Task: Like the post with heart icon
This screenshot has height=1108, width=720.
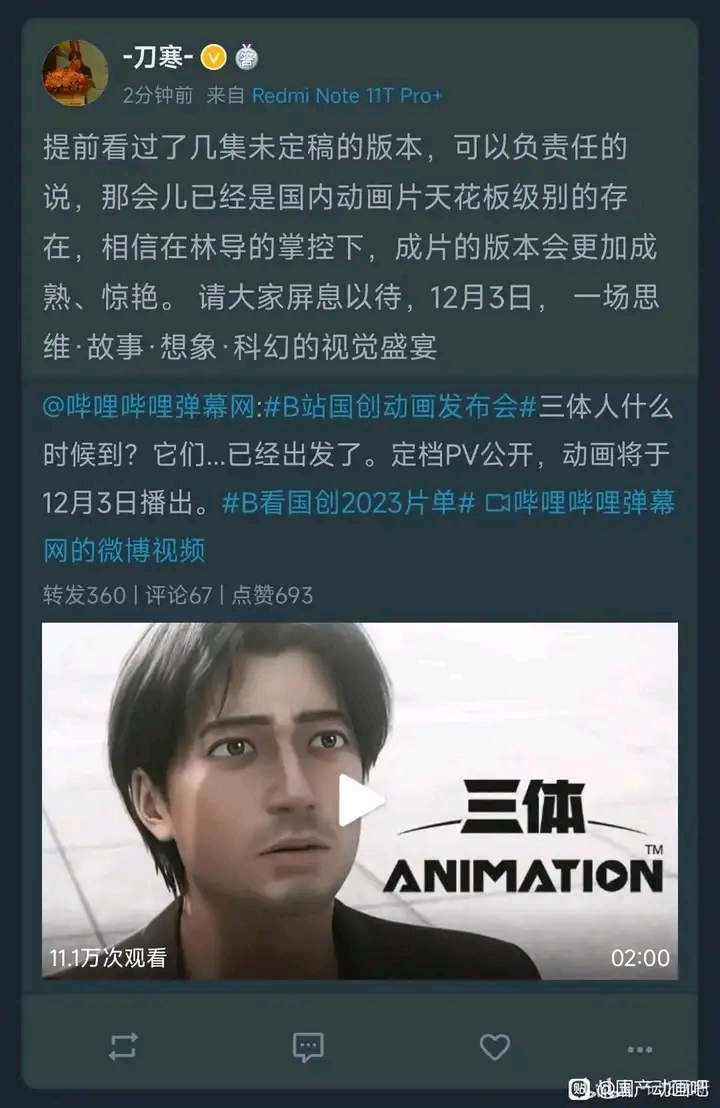Action: point(495,1047)
